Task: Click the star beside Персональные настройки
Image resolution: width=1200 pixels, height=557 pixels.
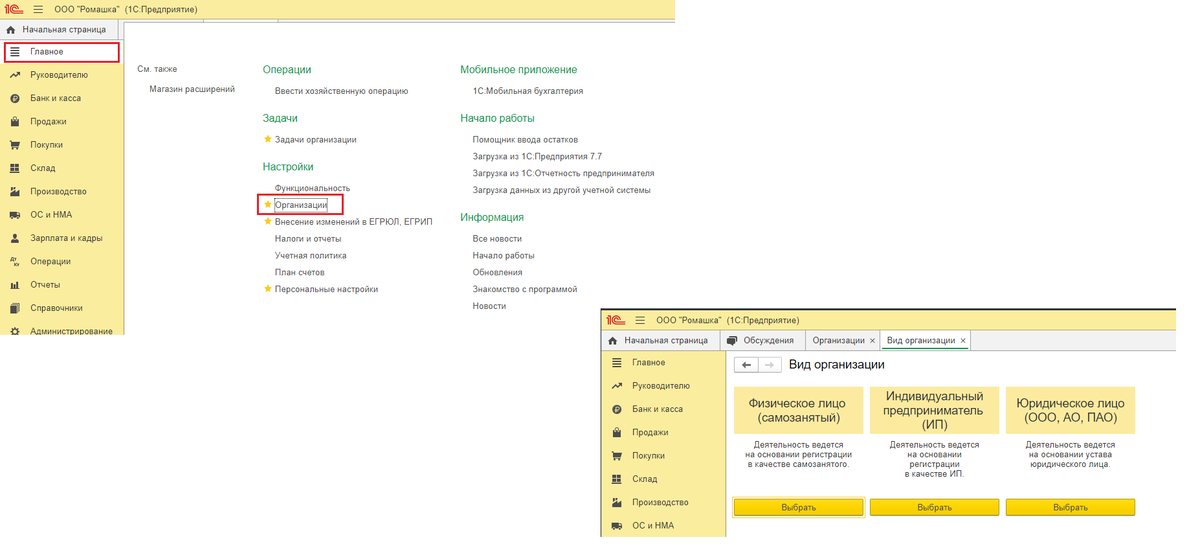Action: coord(267,289)
